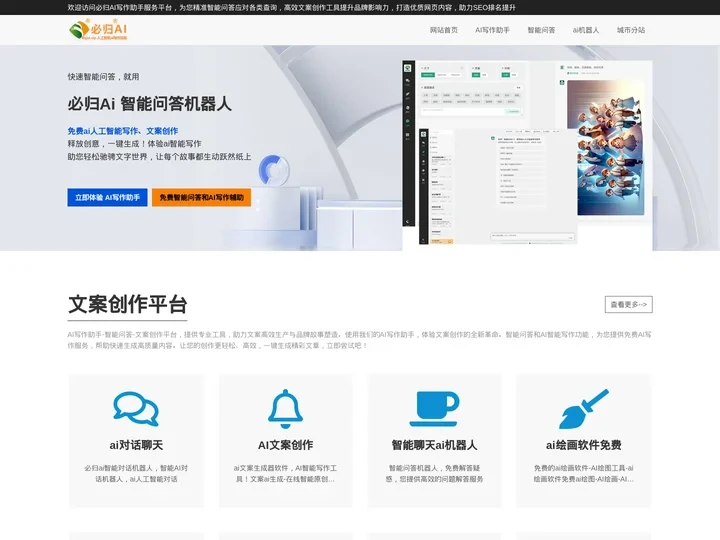Click the 查看更多 button
720x540 pixels.
628,304
